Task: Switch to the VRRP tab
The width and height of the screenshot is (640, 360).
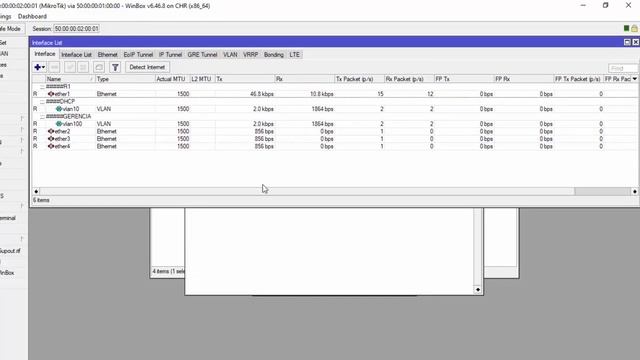Action: (251, 54)
